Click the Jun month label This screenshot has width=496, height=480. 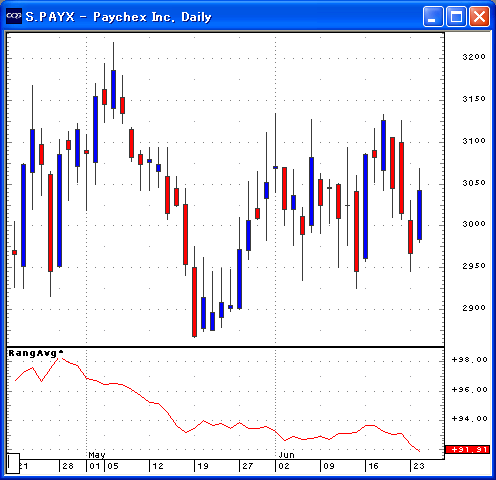pos(286,455)
